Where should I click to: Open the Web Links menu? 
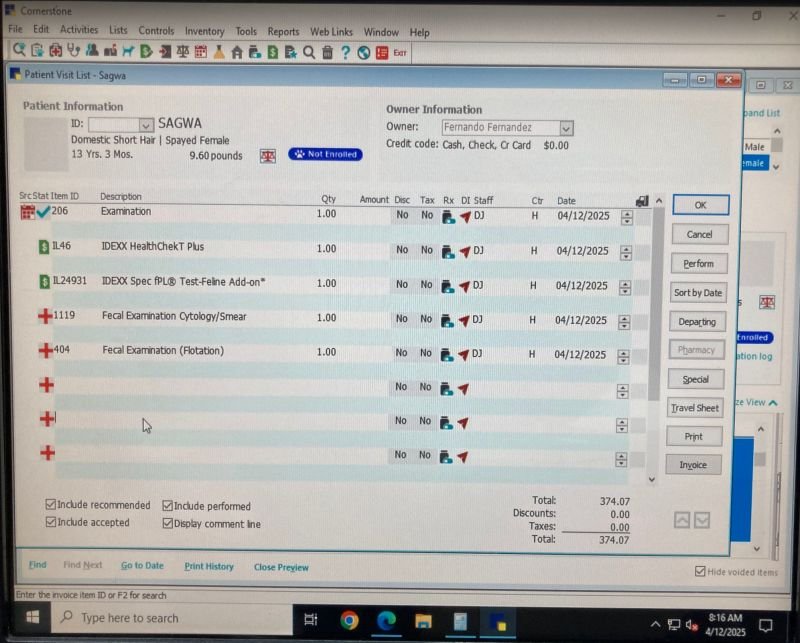(x=332, y=32)
